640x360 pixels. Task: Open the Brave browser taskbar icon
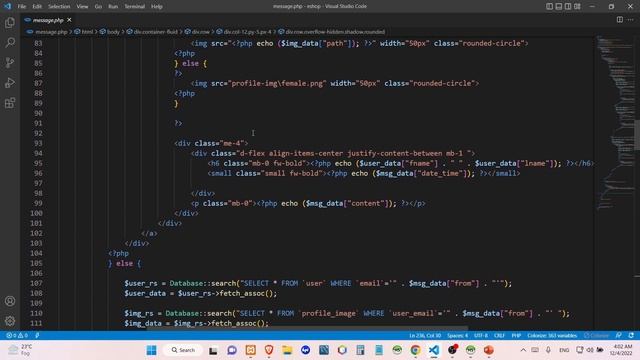(x=269, y=350)
